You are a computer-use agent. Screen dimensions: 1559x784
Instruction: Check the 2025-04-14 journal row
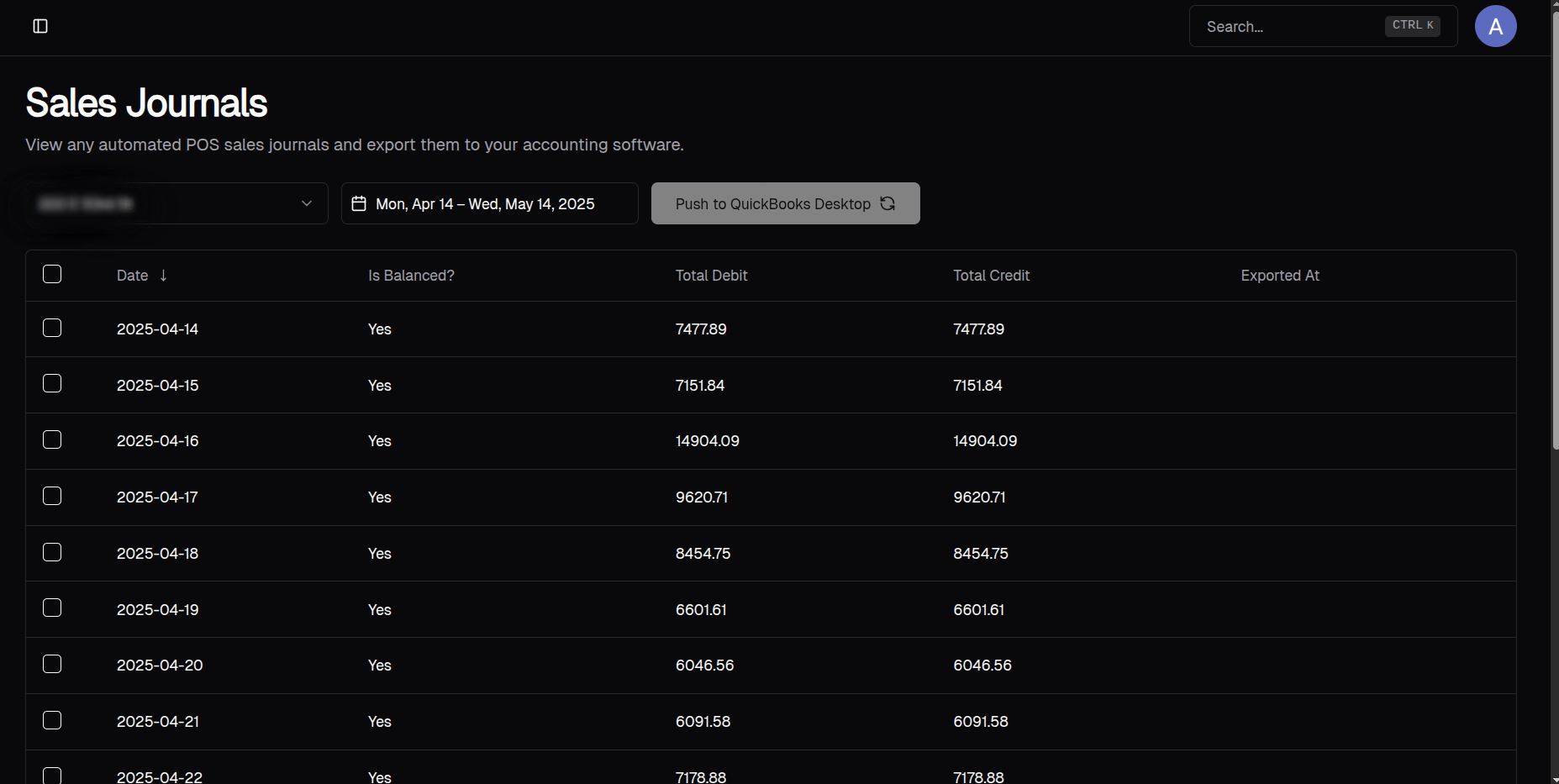(52, 328)
